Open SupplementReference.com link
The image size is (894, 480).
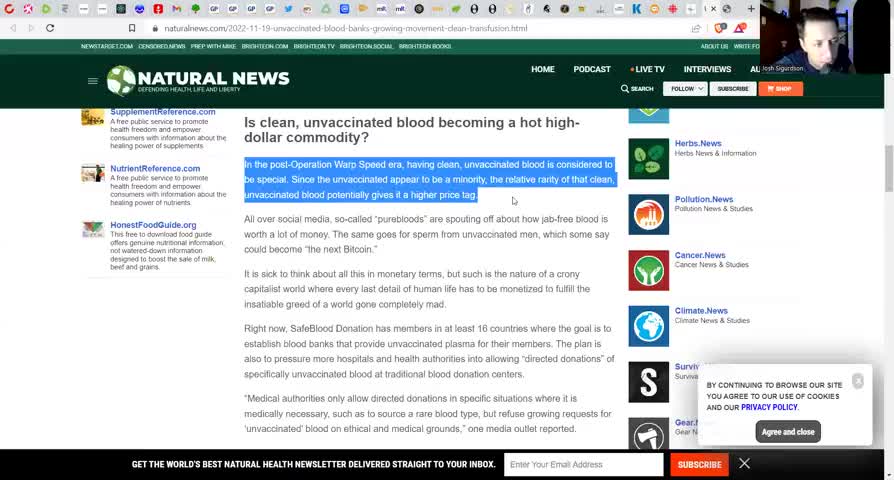tap(162, 112)
